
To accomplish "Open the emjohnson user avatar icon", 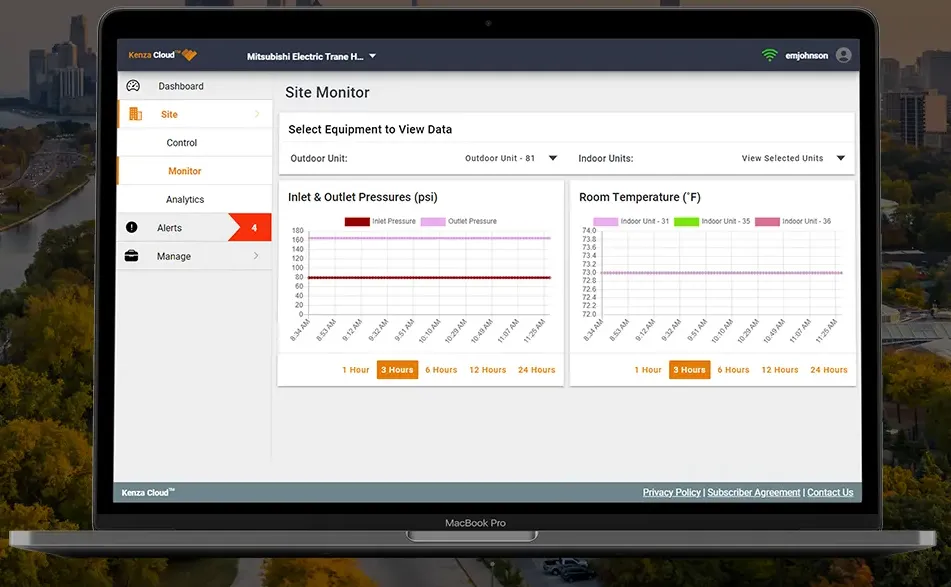I will click(844, 55).
